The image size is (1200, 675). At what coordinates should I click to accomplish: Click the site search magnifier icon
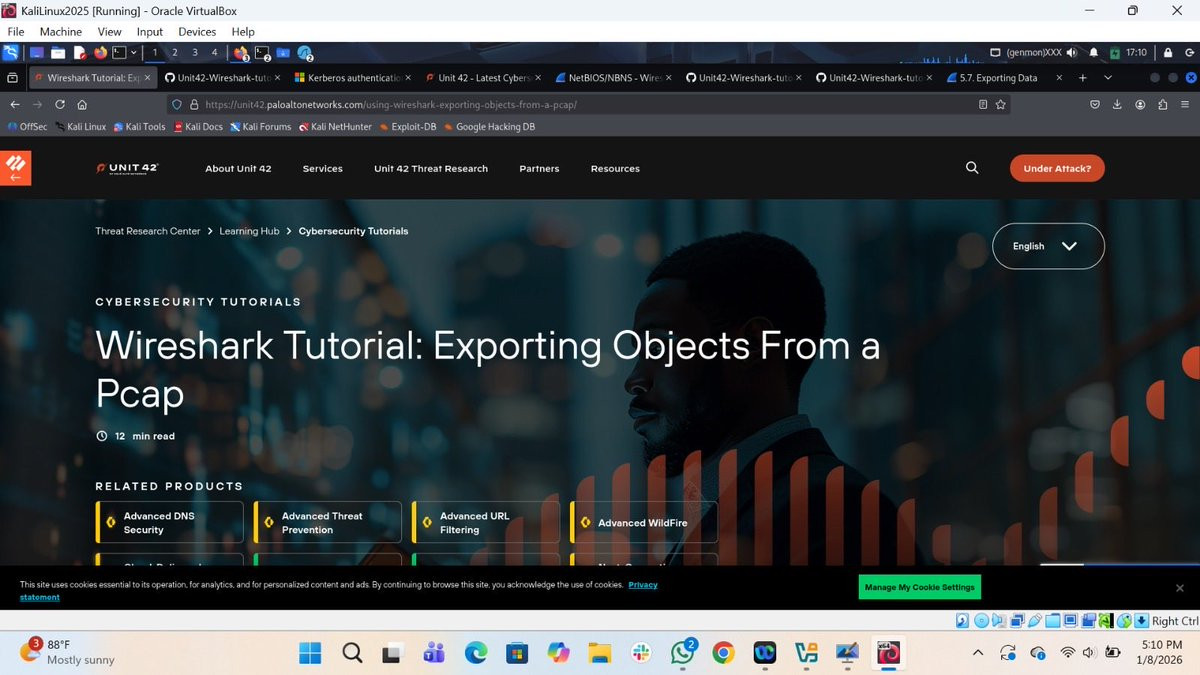click(x=972, y=168)
